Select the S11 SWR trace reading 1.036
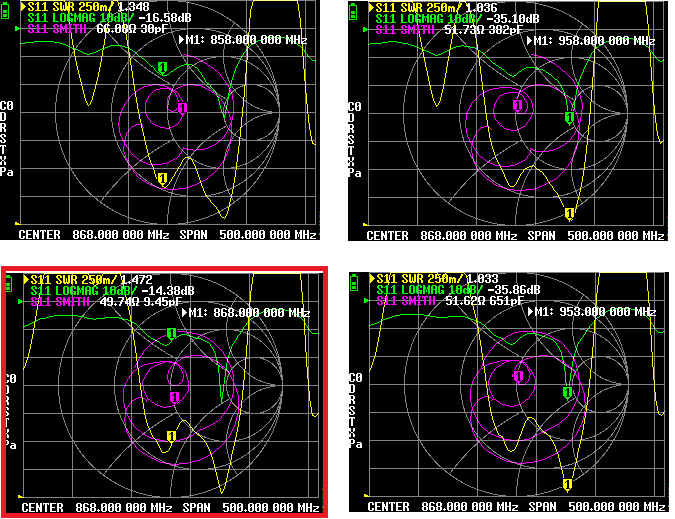Viewport: 675px width, 519px height. [433, 8]
